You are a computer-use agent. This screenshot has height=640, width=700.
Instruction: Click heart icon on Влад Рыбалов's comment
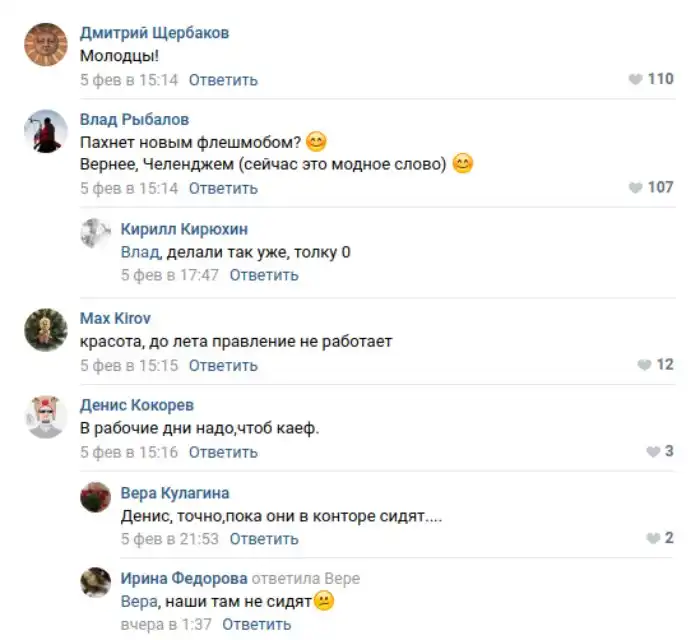(x=635, y=187)
